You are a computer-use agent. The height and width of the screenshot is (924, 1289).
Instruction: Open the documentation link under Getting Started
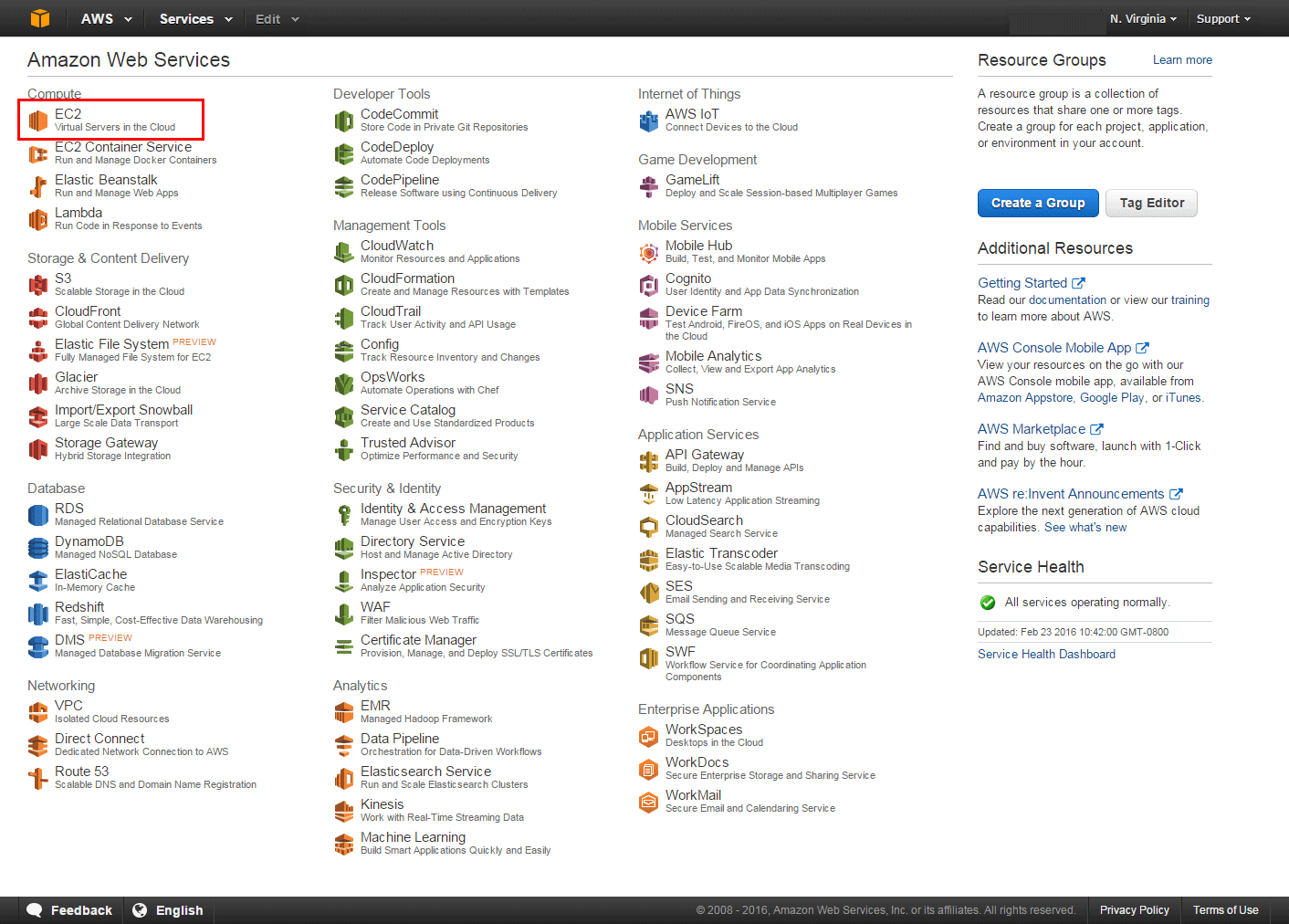point(1067,300)
